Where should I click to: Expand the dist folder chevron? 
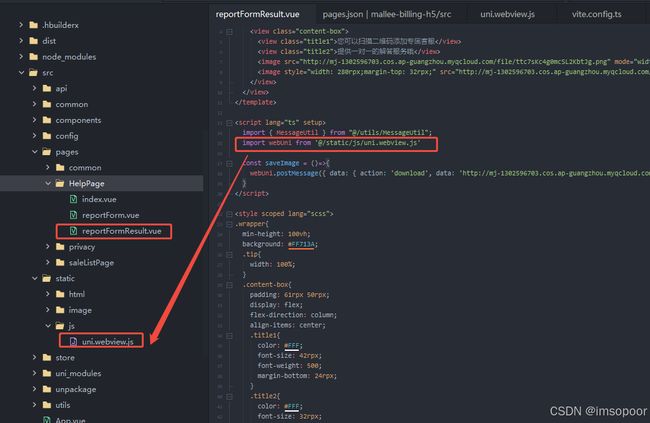point(21,41)
